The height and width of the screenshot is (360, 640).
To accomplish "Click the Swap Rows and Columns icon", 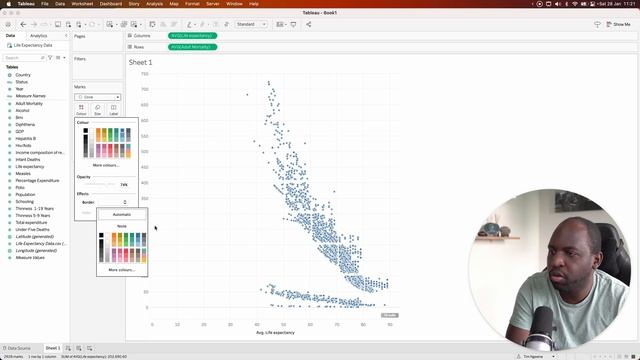I will point(152,24).
